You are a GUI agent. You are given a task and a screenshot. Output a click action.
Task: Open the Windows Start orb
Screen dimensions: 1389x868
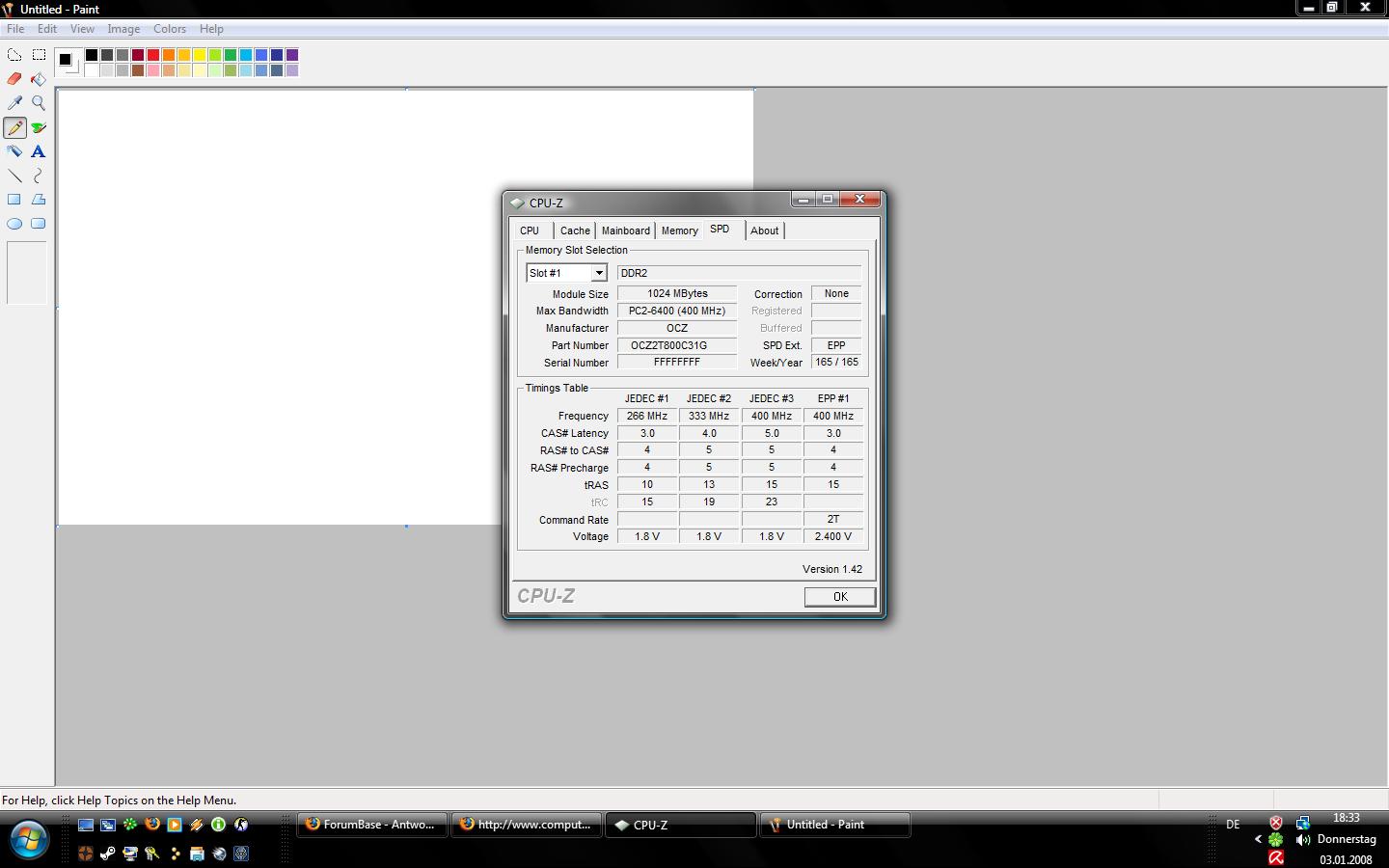pyautogui.click(x=28, y=839)
